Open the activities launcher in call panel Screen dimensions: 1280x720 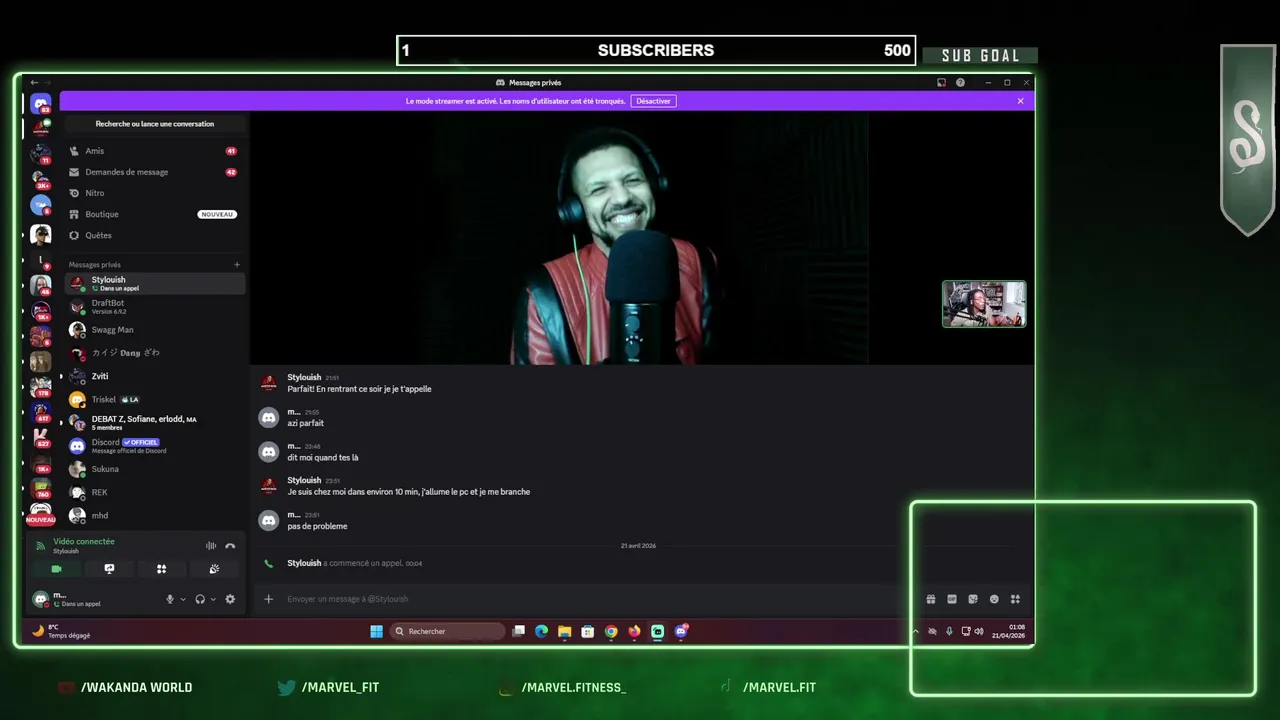pos(161,569)
